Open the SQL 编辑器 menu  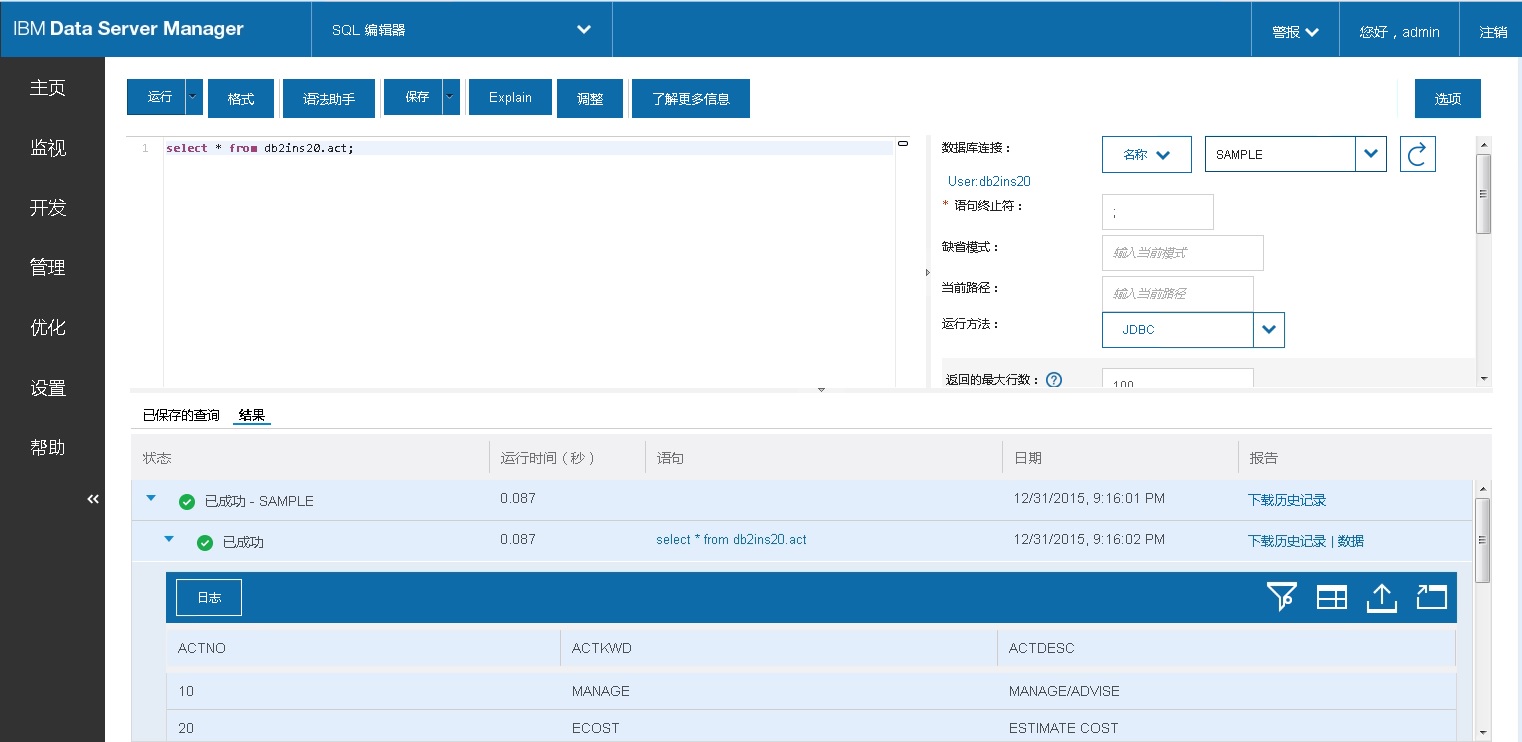tap(460, 29)
